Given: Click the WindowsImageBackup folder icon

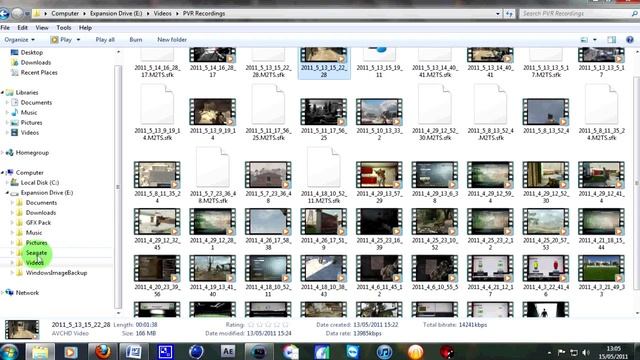Looking at the screenshot, I should 19,273.
